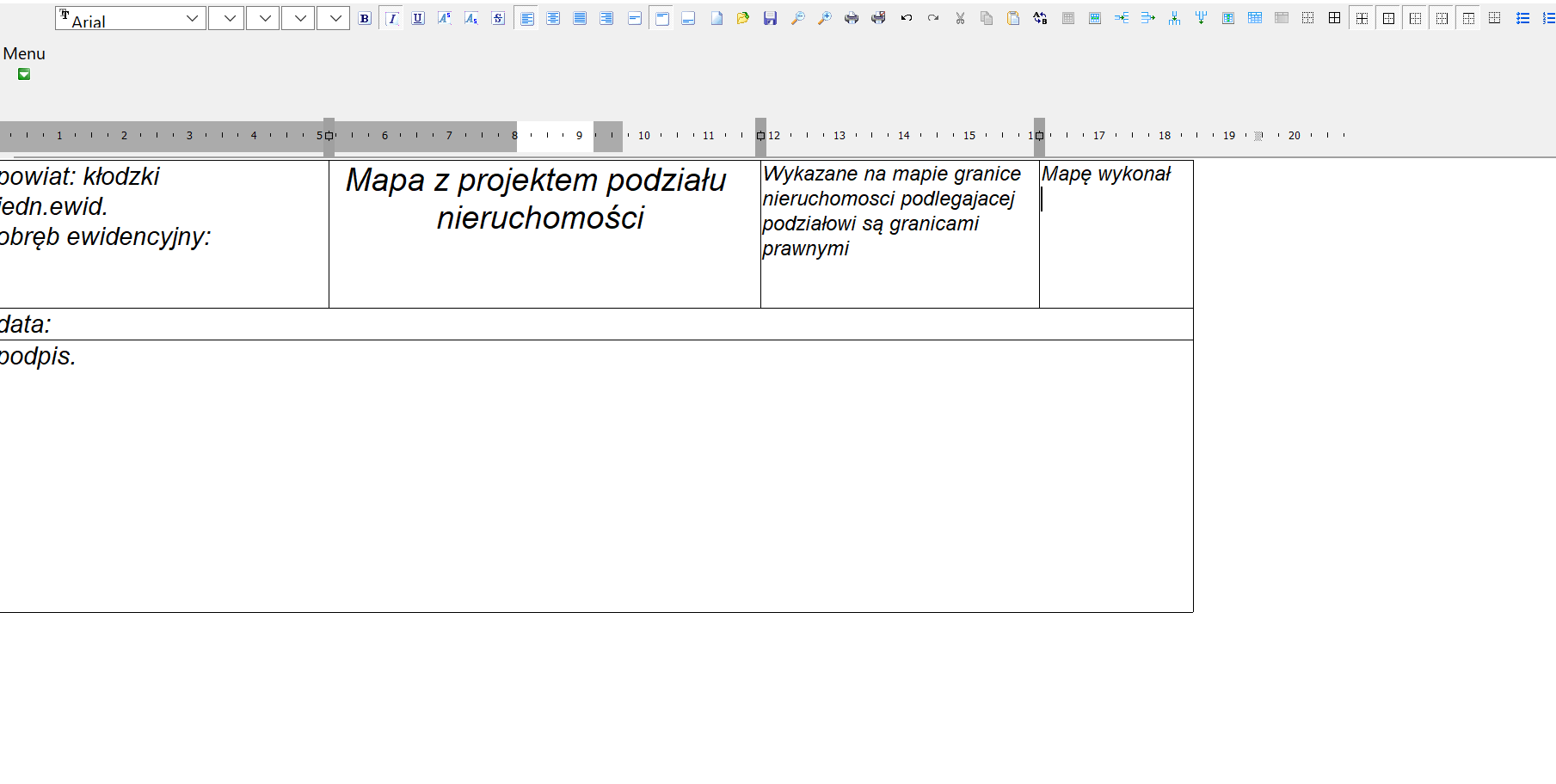Toggle strikethrough text
This screenshot has height=784, width=1556.
(x=498, y=18)
